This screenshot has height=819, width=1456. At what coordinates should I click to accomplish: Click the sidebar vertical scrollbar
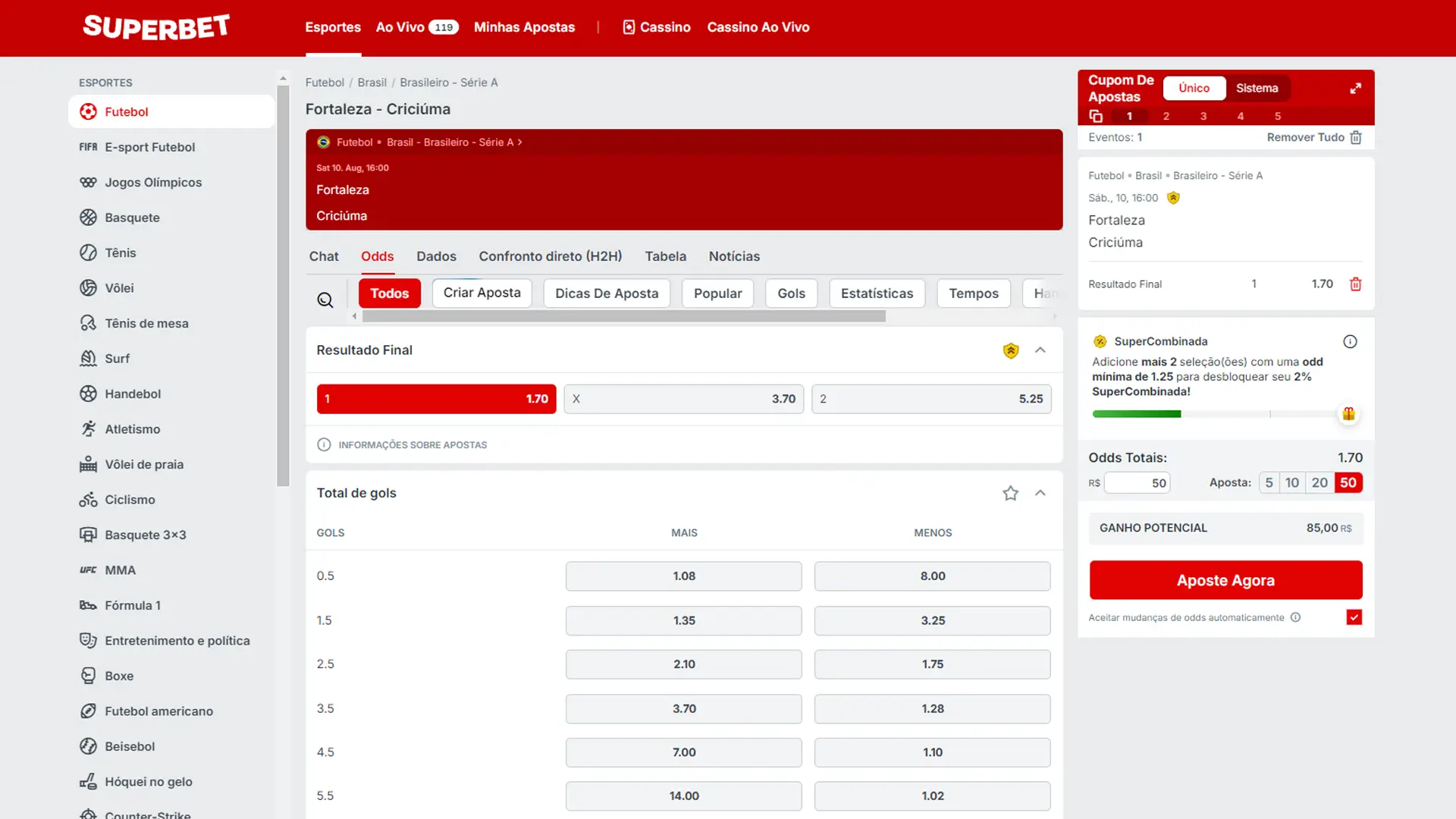pyautogui.click(x=283, y=286)
